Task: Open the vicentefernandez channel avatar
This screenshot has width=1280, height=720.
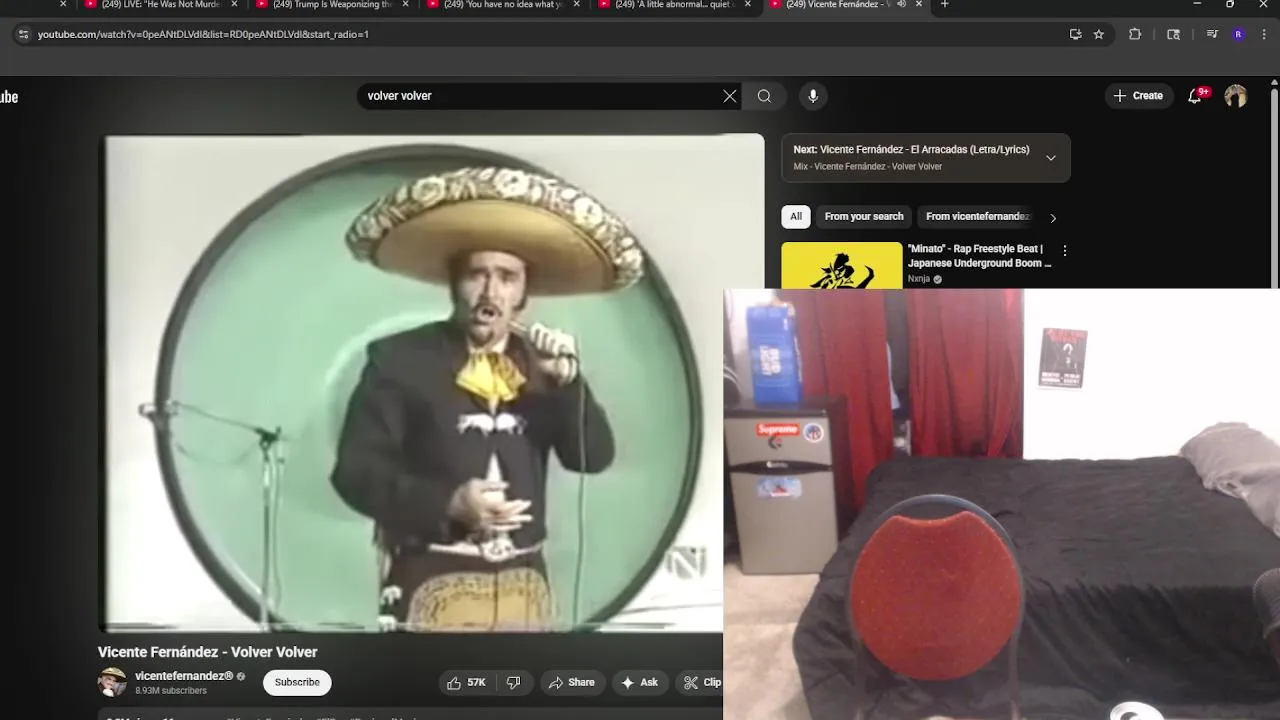Action: pyautogui.click(x=112, y=682)
